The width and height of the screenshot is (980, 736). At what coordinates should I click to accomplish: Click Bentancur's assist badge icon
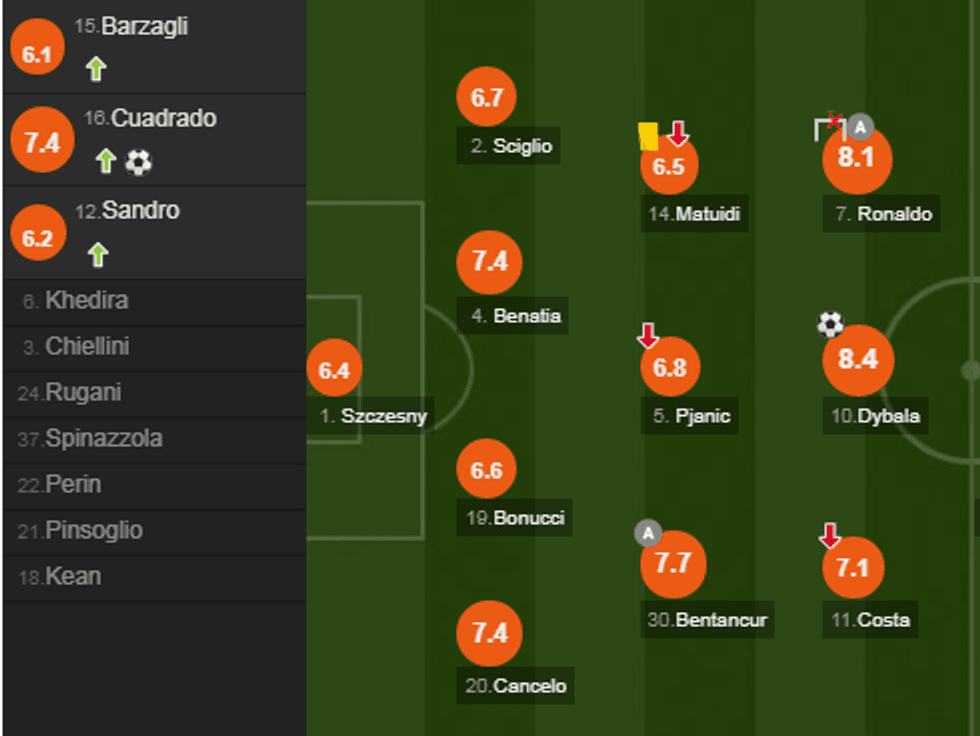click(648, 533)
